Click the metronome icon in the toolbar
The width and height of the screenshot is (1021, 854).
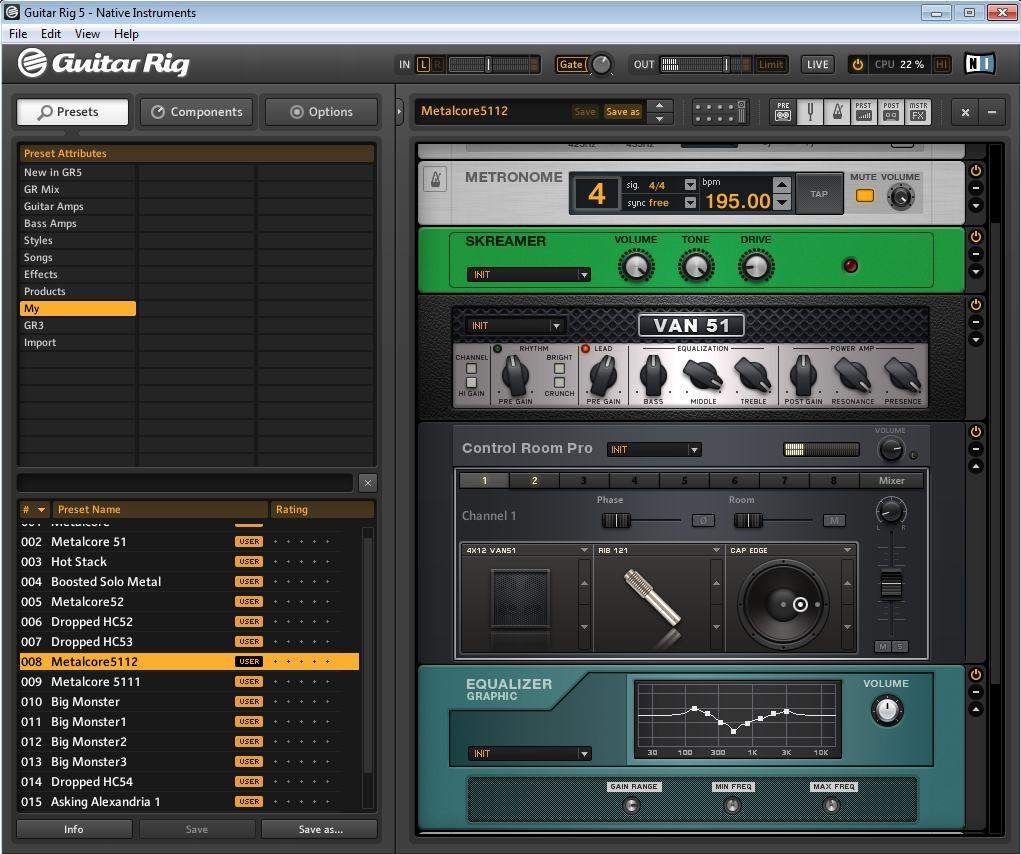pyautogui.click(x=837, y=112)
